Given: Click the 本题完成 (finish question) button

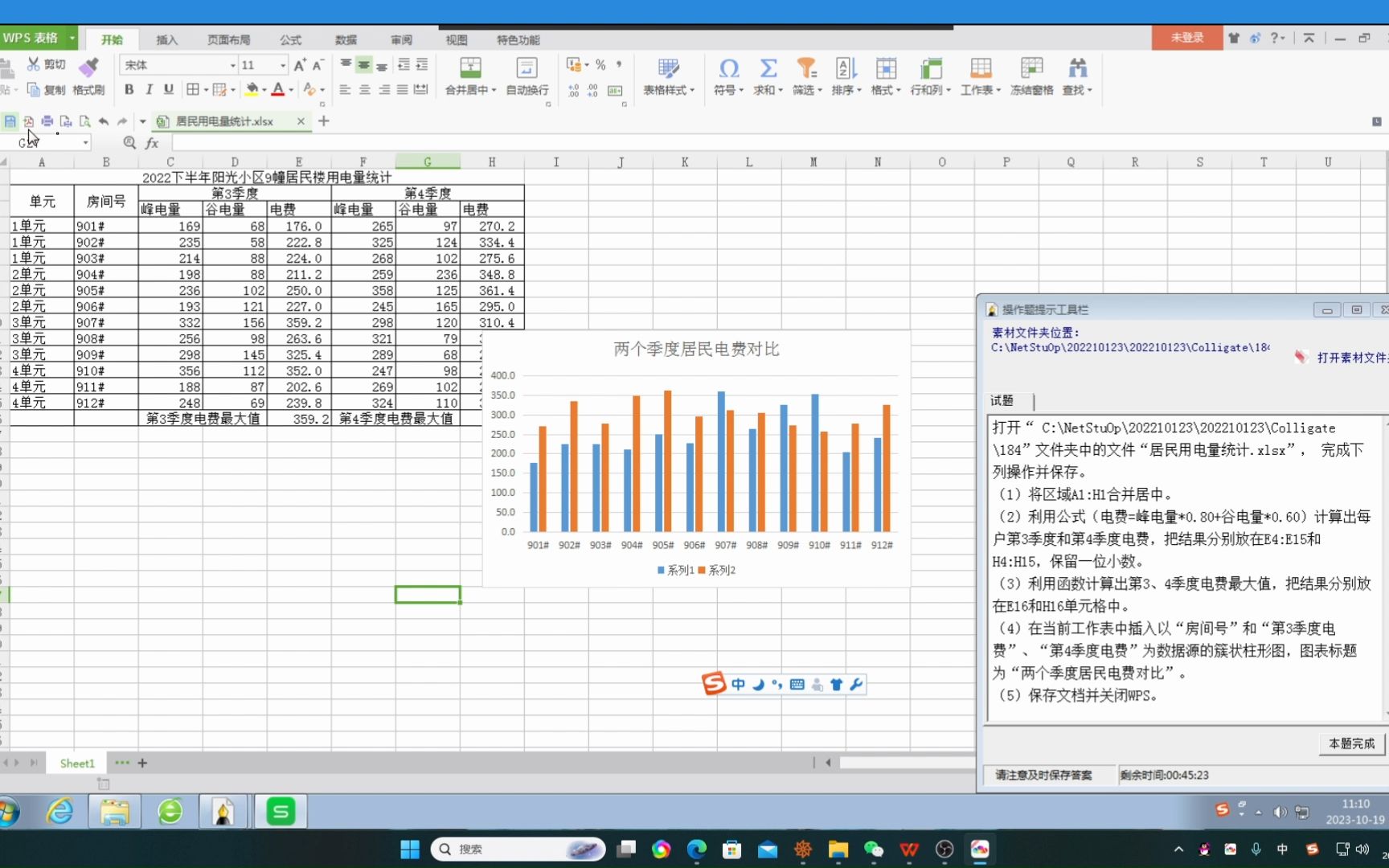Looking at the screenshot, I should pos(1351,743).
